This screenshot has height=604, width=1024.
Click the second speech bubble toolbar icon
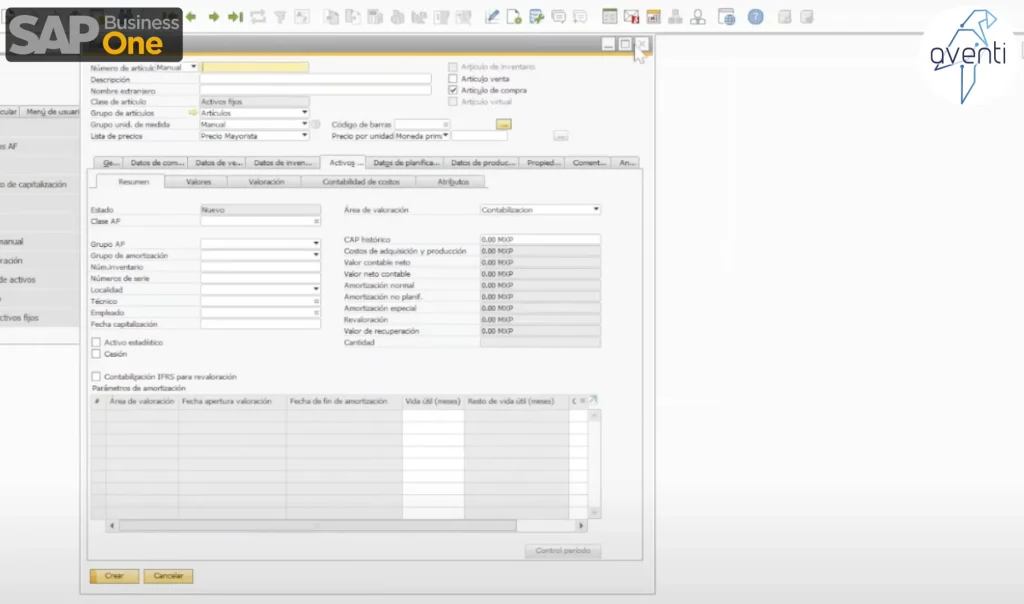coord(580,17)
